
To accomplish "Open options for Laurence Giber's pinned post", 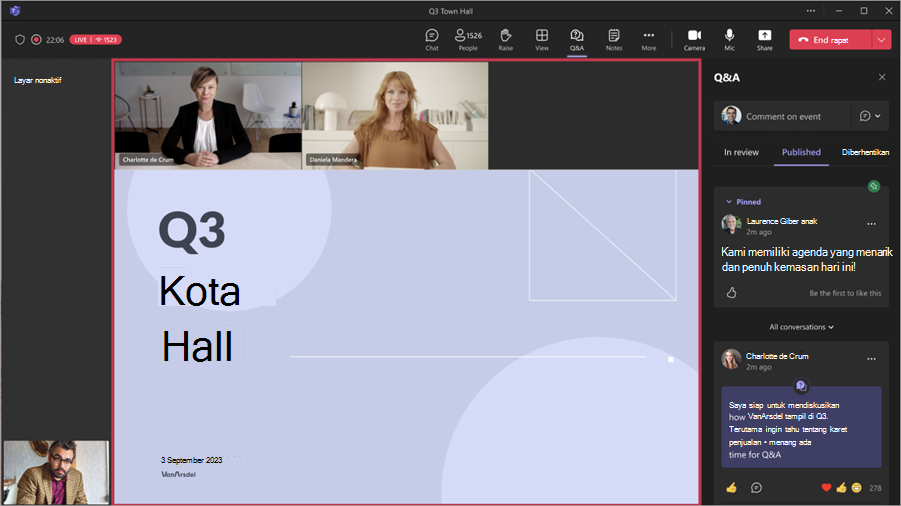I will [871, 223].
